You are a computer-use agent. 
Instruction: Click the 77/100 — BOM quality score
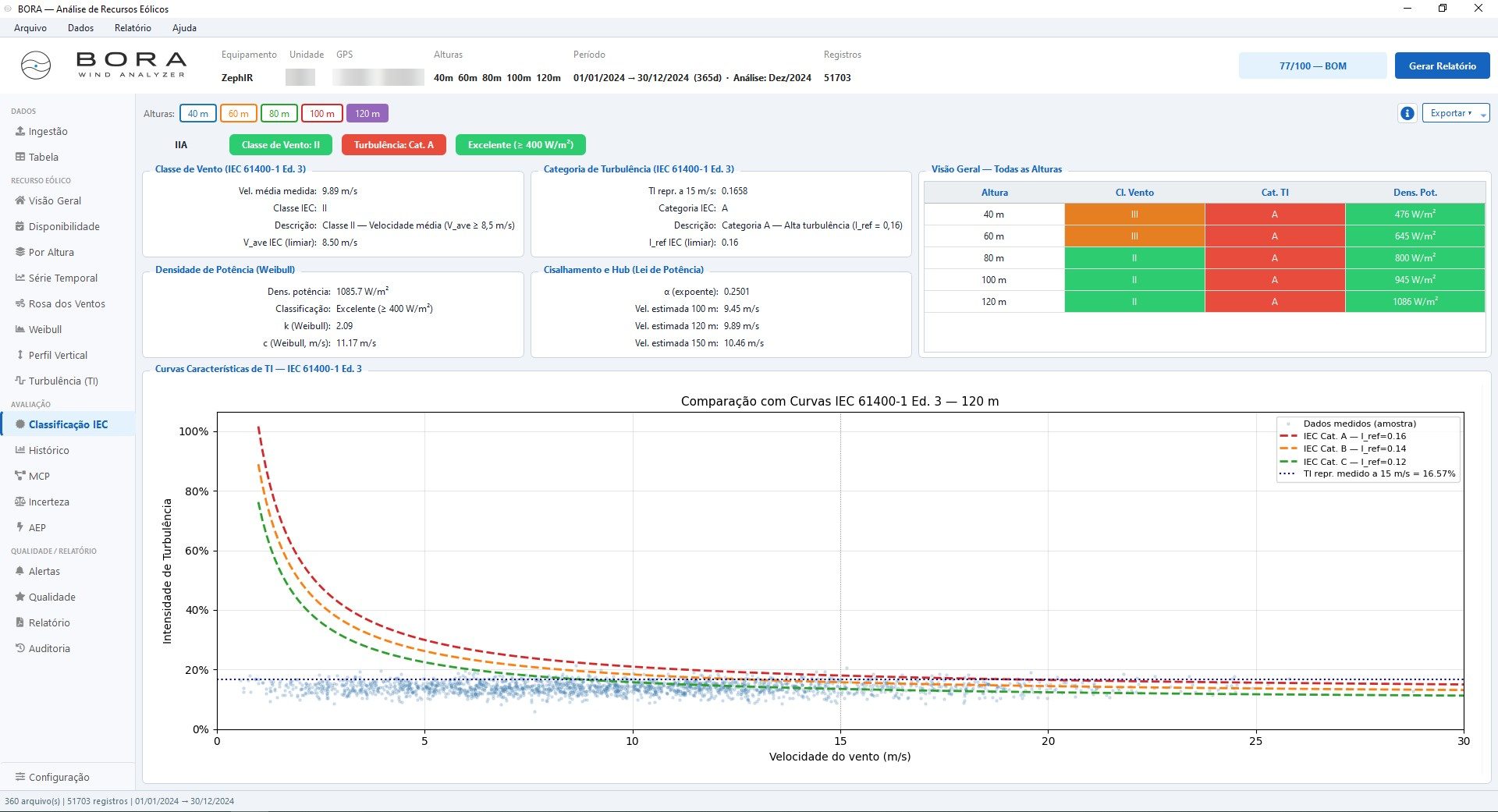point(1313,66)
